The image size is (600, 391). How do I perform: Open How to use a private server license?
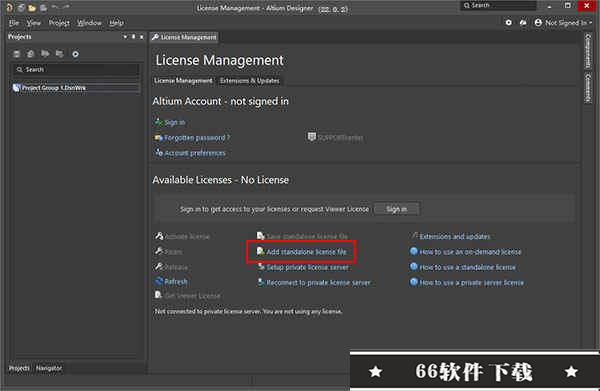point(467,282)
